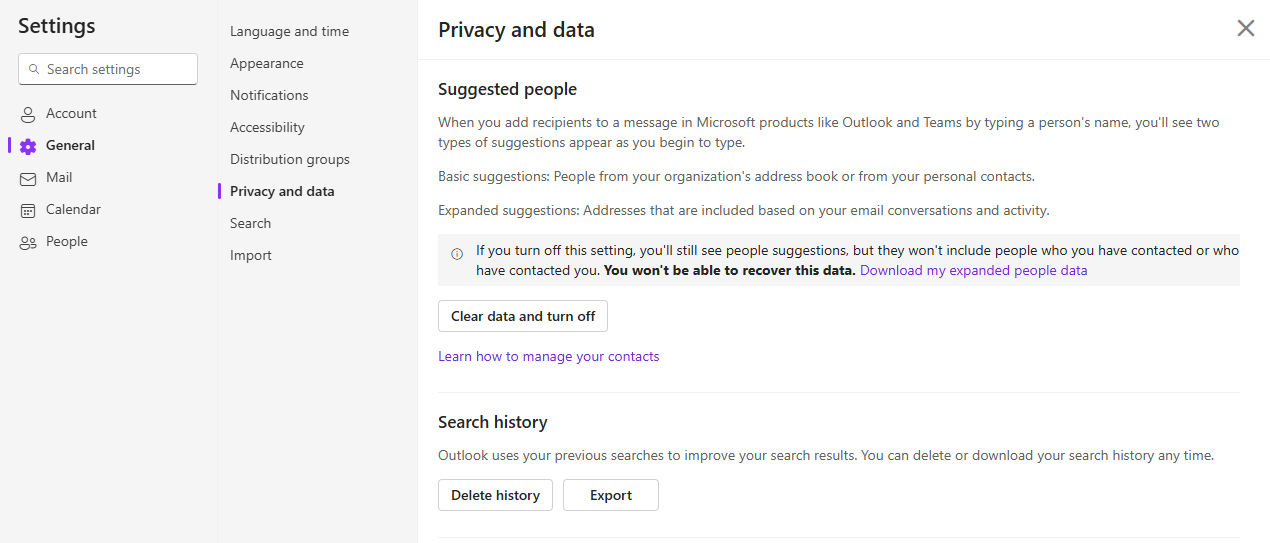
Task: Select Distribution groups option
Action: click(x=289, y=159)
